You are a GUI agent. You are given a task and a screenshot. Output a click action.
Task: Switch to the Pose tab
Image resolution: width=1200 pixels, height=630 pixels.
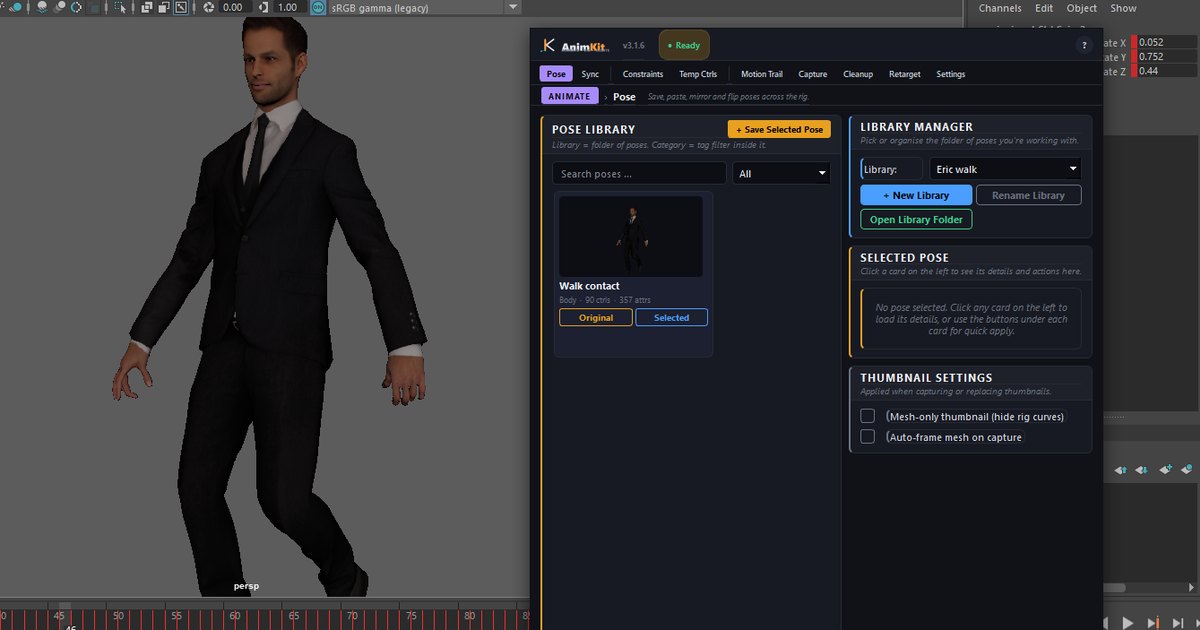point(556,74)
